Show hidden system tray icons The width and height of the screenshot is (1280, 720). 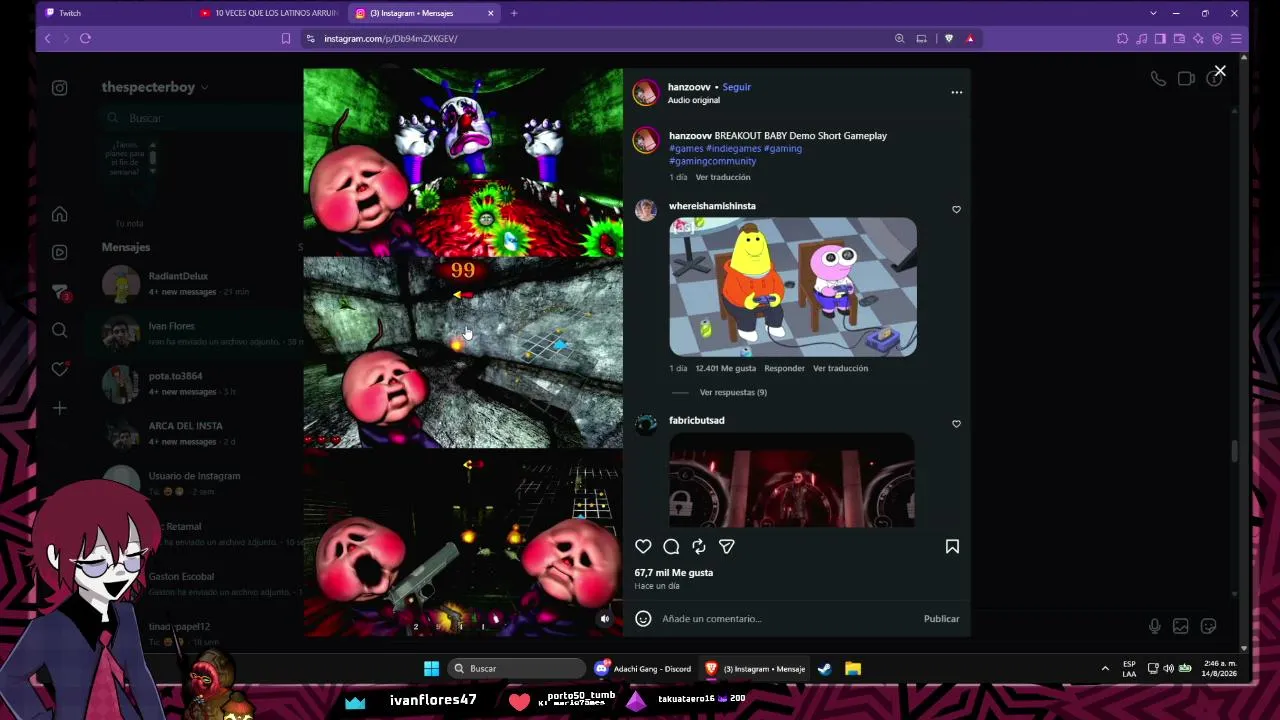tap(1105, 668)
